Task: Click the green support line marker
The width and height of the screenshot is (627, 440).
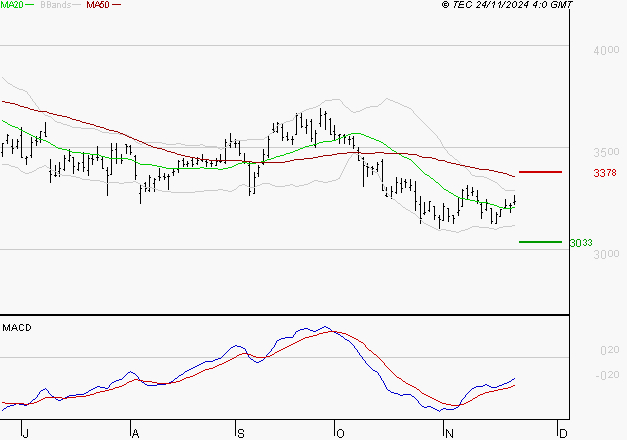Action: 540,242
